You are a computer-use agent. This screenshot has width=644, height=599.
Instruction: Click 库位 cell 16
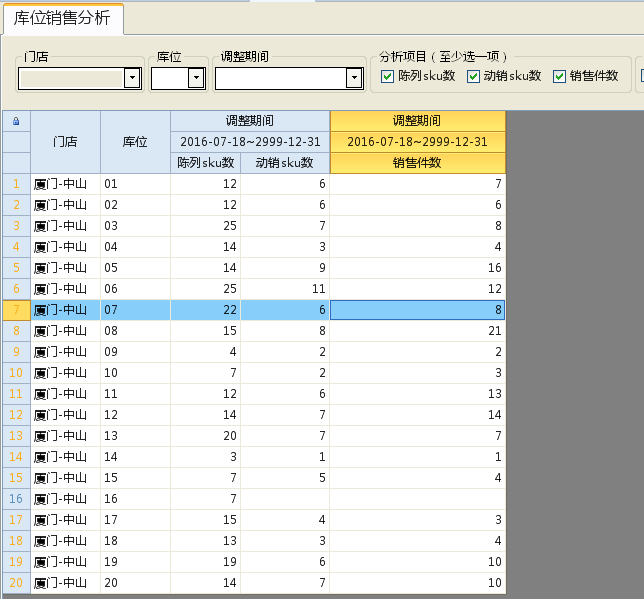(x=135, y=499)
